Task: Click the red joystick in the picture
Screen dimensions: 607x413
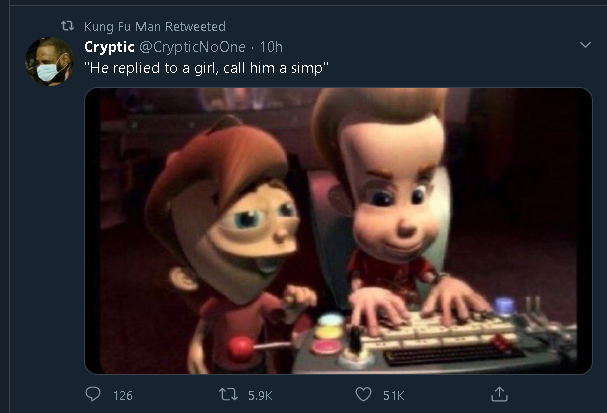Action: point(241,348)
